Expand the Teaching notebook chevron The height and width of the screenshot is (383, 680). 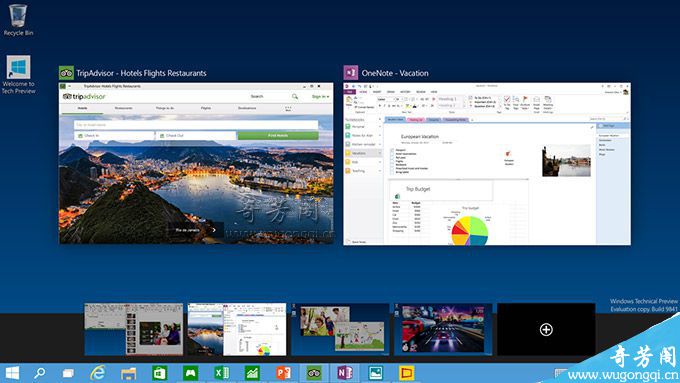coord(380,171)
